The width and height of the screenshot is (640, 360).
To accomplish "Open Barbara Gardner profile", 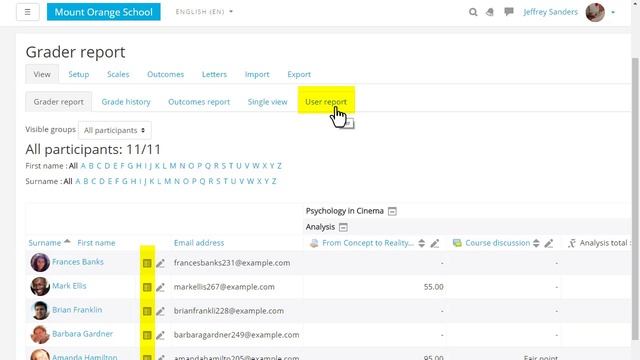I will pyautogui.click(x=82, y=334).
